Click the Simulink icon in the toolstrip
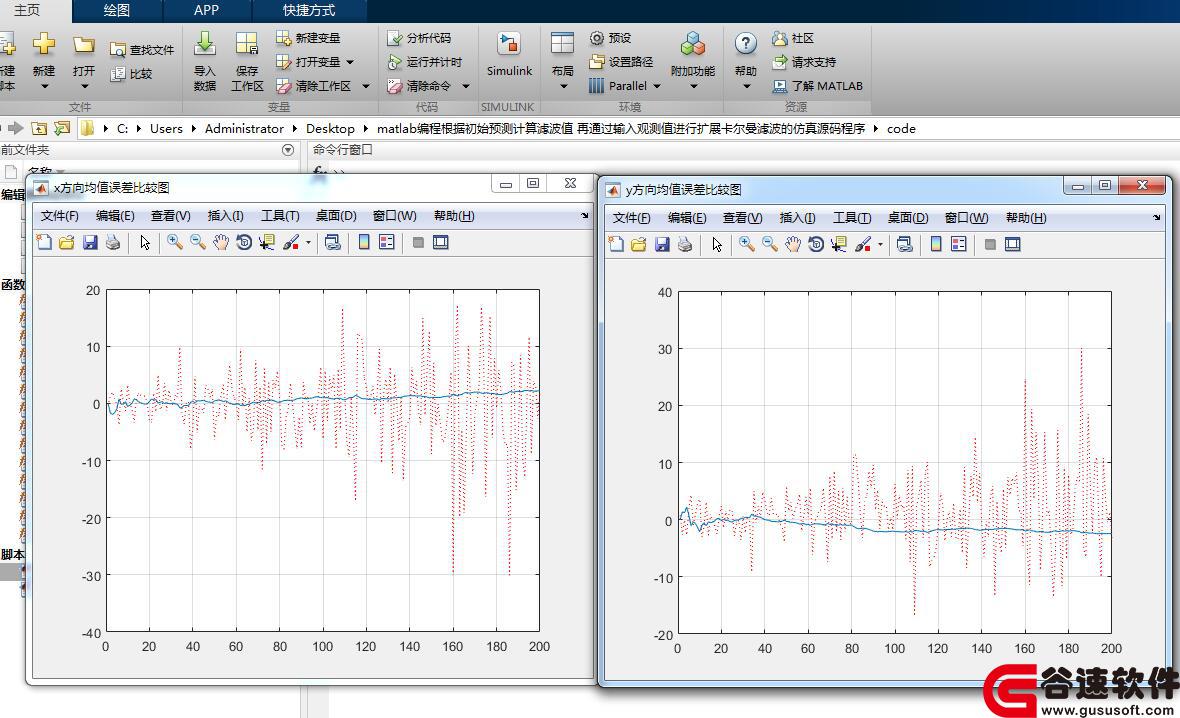 pos(509,44)
